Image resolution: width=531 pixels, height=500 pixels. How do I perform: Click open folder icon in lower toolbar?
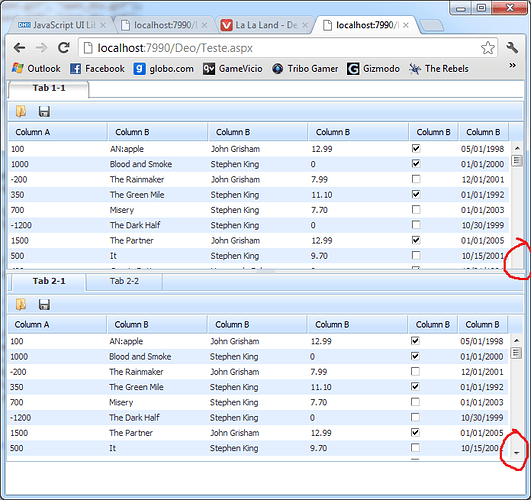(x=21, y=304)
